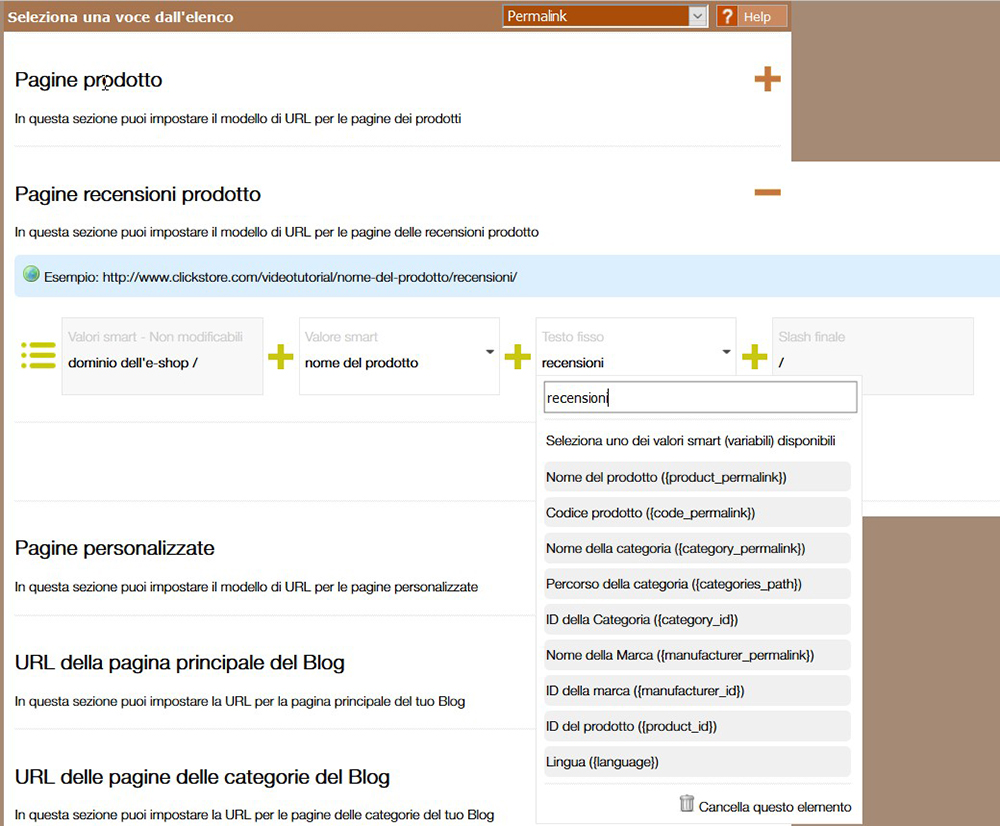1000x826 pixels.
Task: Select Nome della categoria ({category_permalink})
Action: (697, 549)
